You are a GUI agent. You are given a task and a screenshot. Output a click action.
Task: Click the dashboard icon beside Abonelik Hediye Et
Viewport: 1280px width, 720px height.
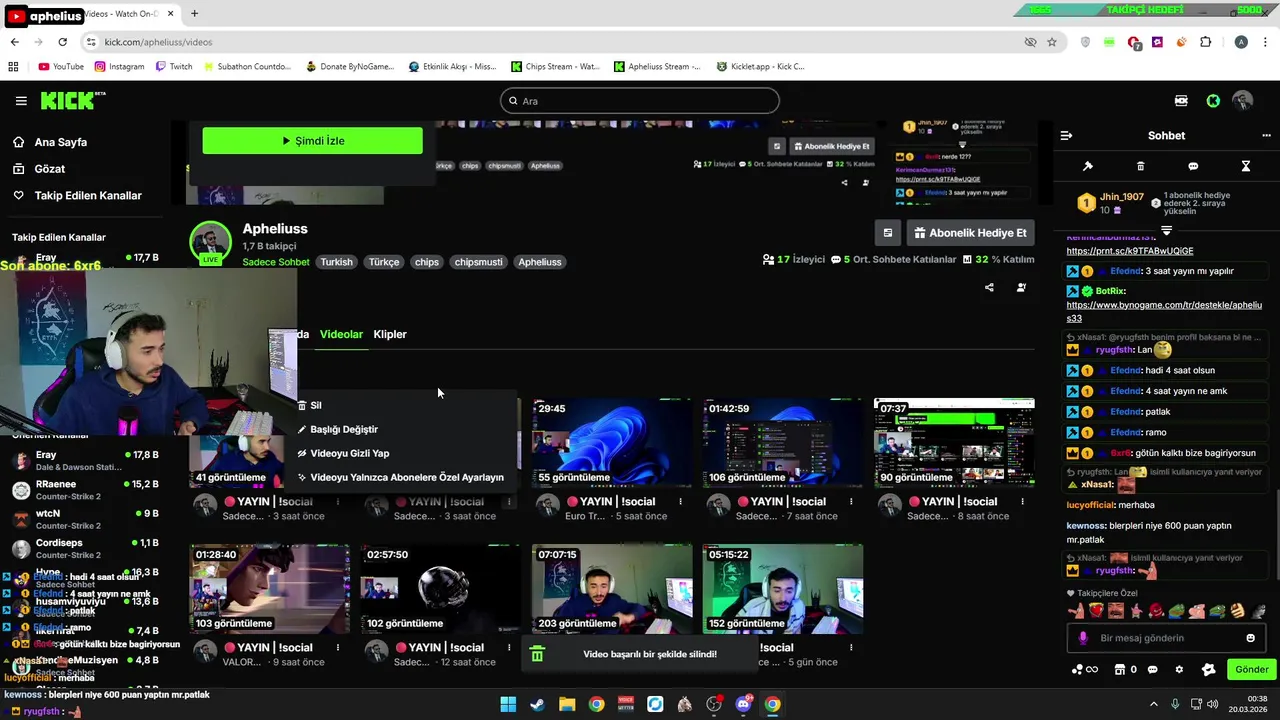(x=887, y=233)
